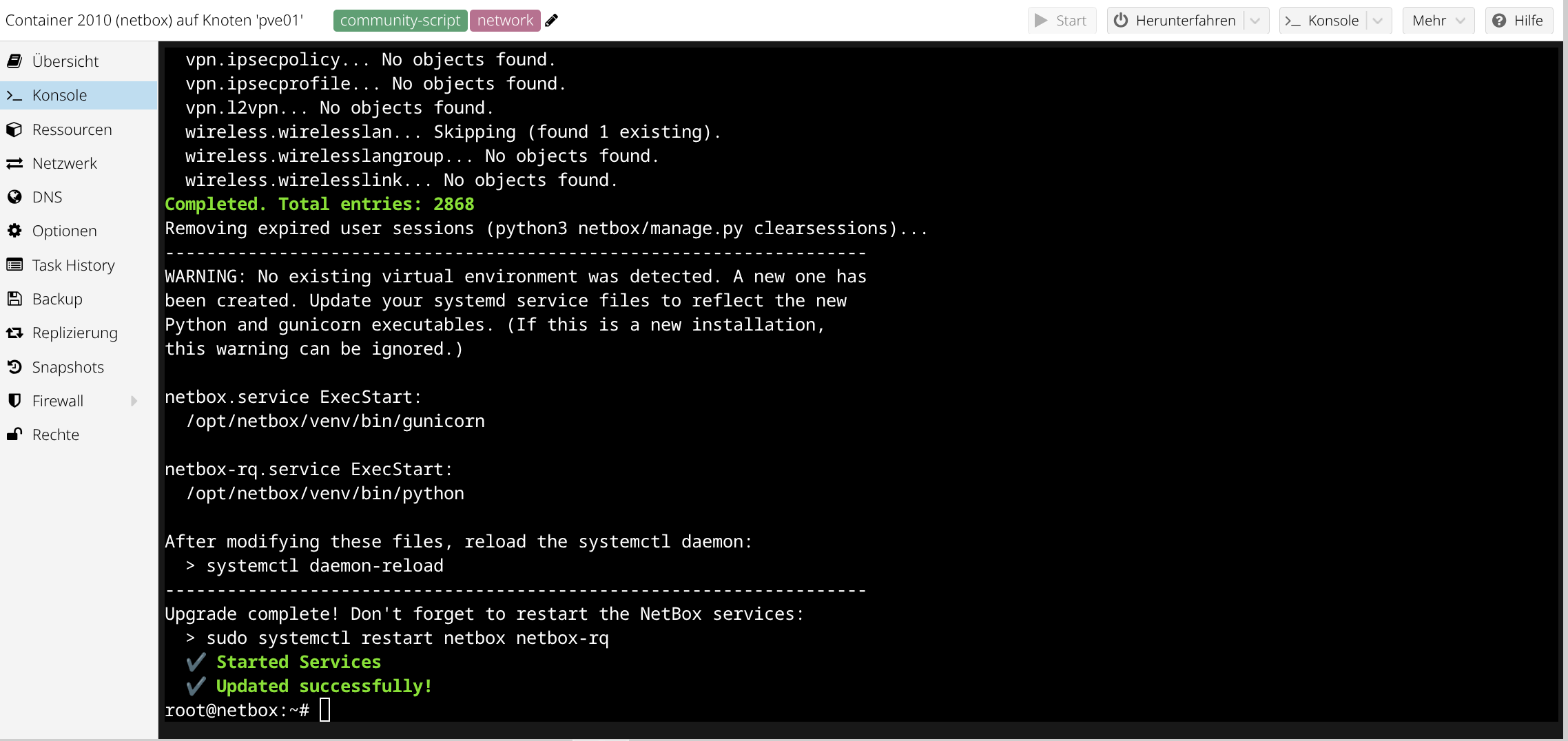
Task: Open the Hilfe help button
Action: point(1518,21)
